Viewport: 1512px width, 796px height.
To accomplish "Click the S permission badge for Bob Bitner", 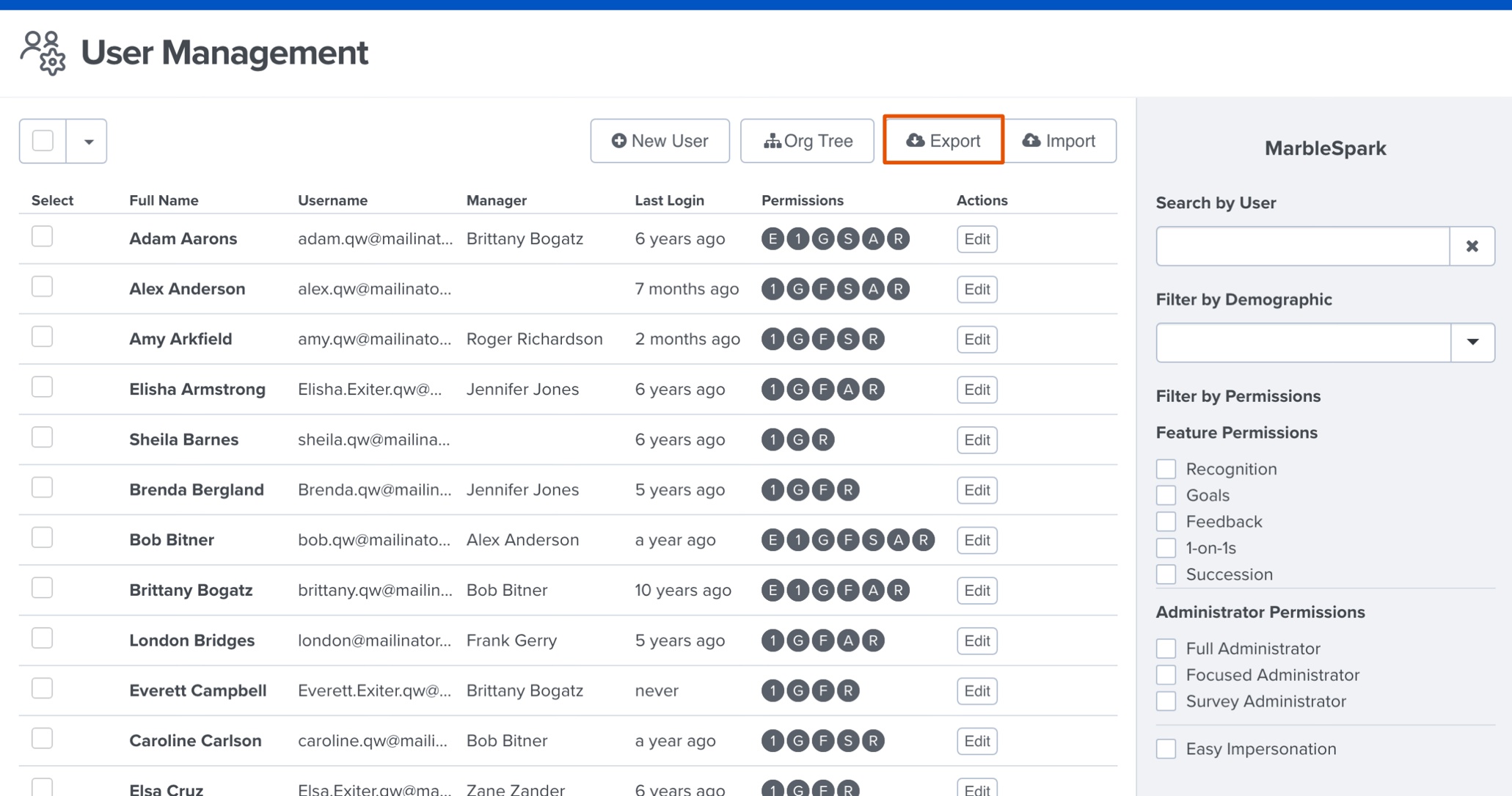I will tap(873, 539).
